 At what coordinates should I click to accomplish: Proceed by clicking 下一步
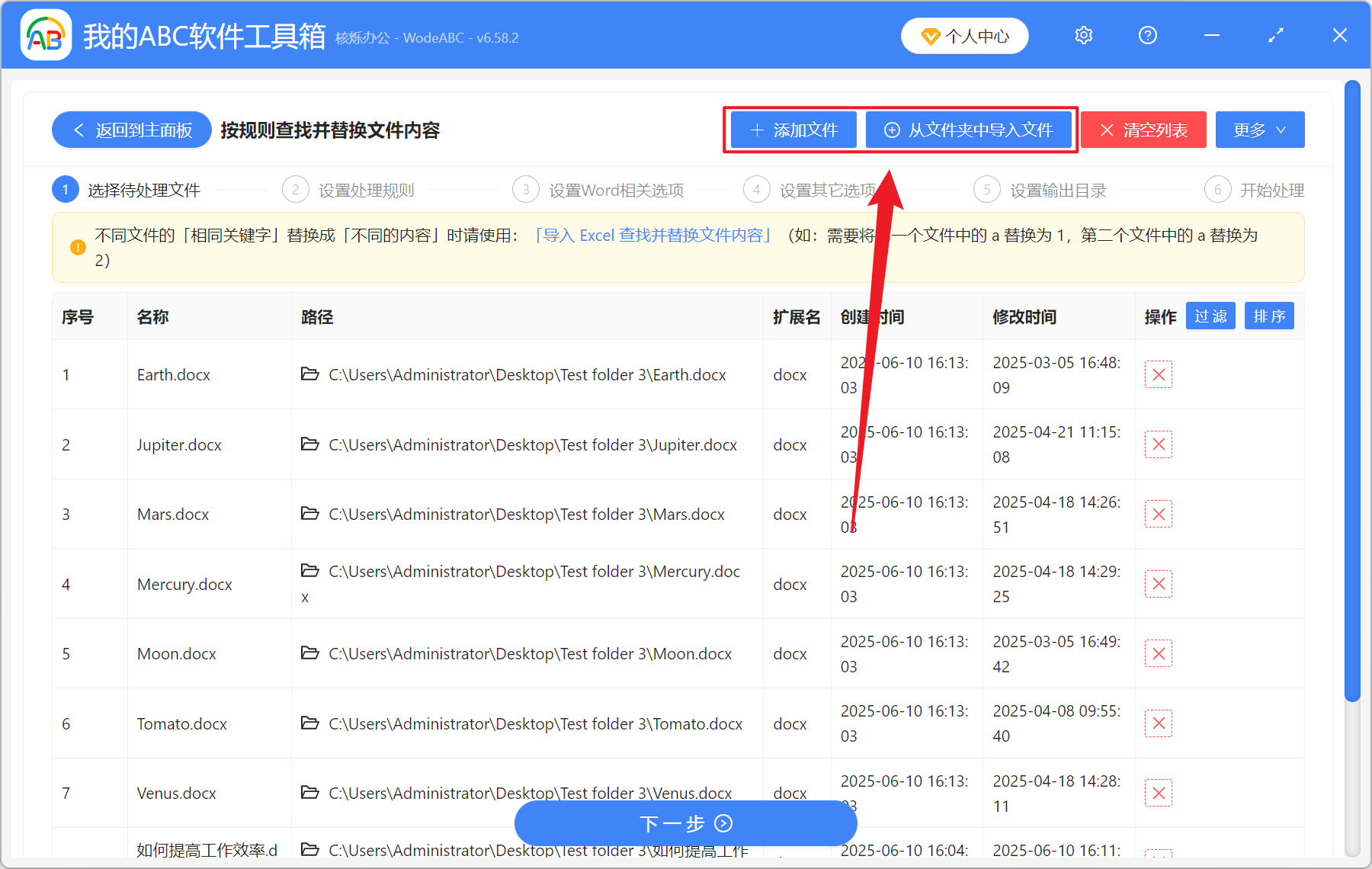[x=684, y=823]
